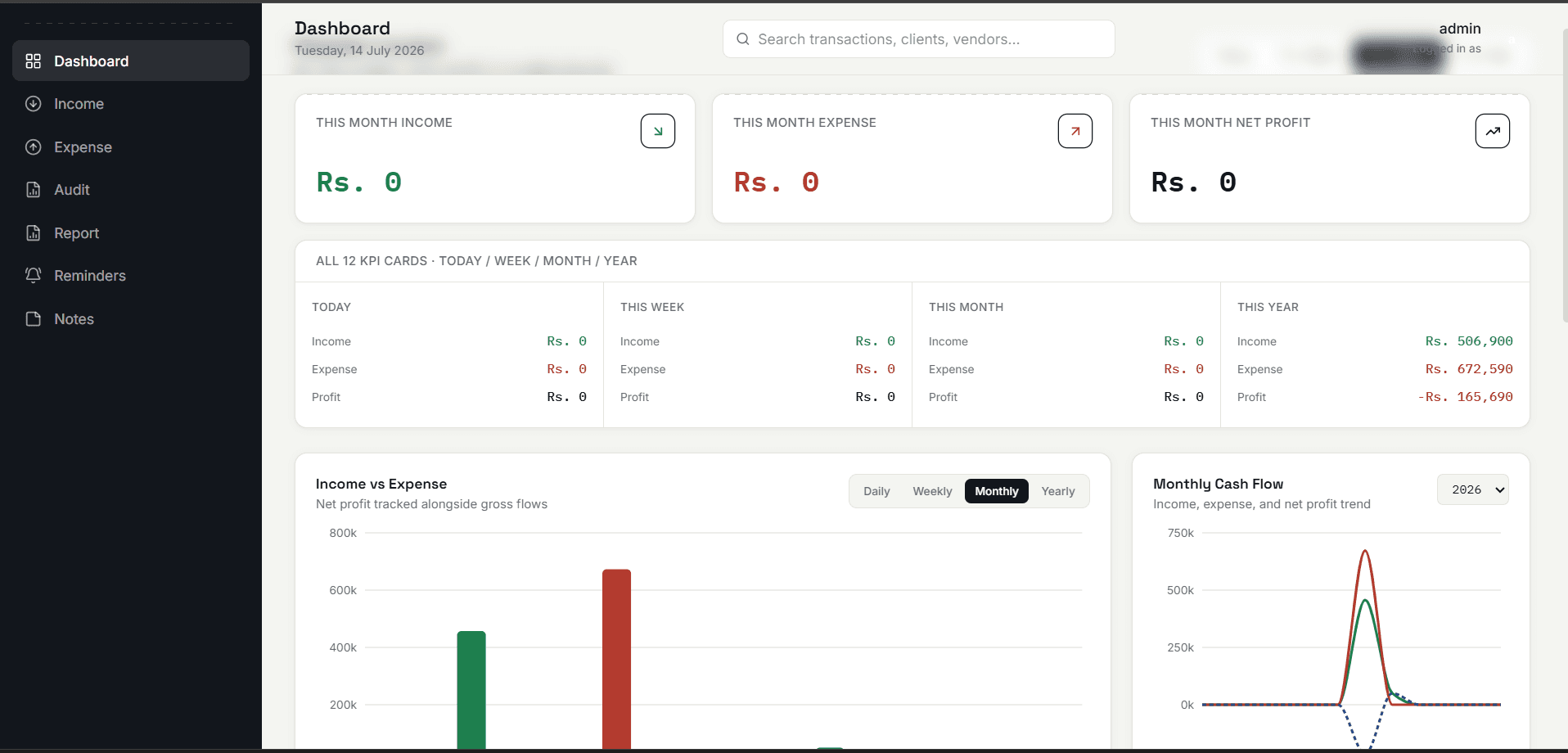Switch chart to Daily view

point(876,491)
